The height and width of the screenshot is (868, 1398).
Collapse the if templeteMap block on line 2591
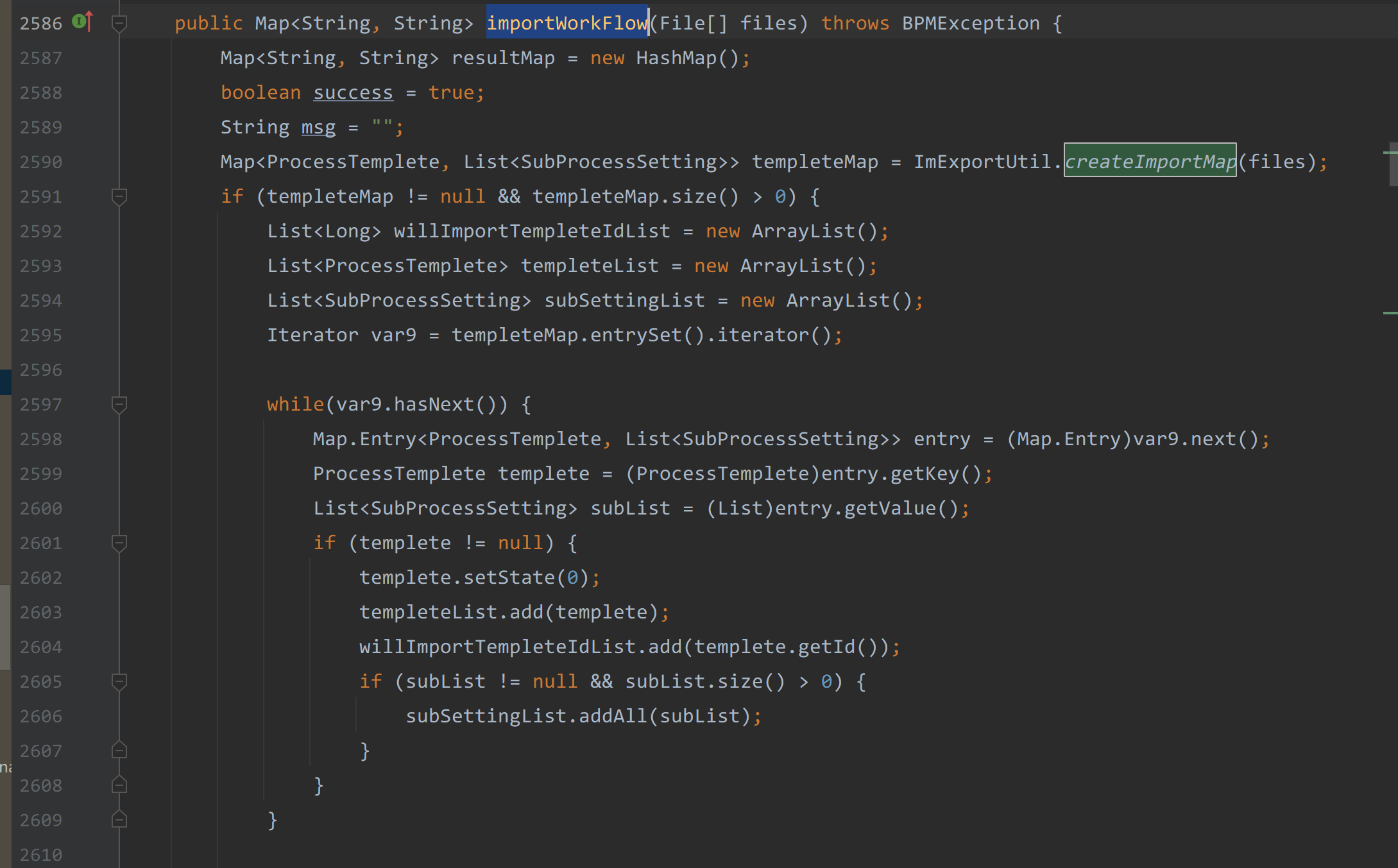point(119,196)
